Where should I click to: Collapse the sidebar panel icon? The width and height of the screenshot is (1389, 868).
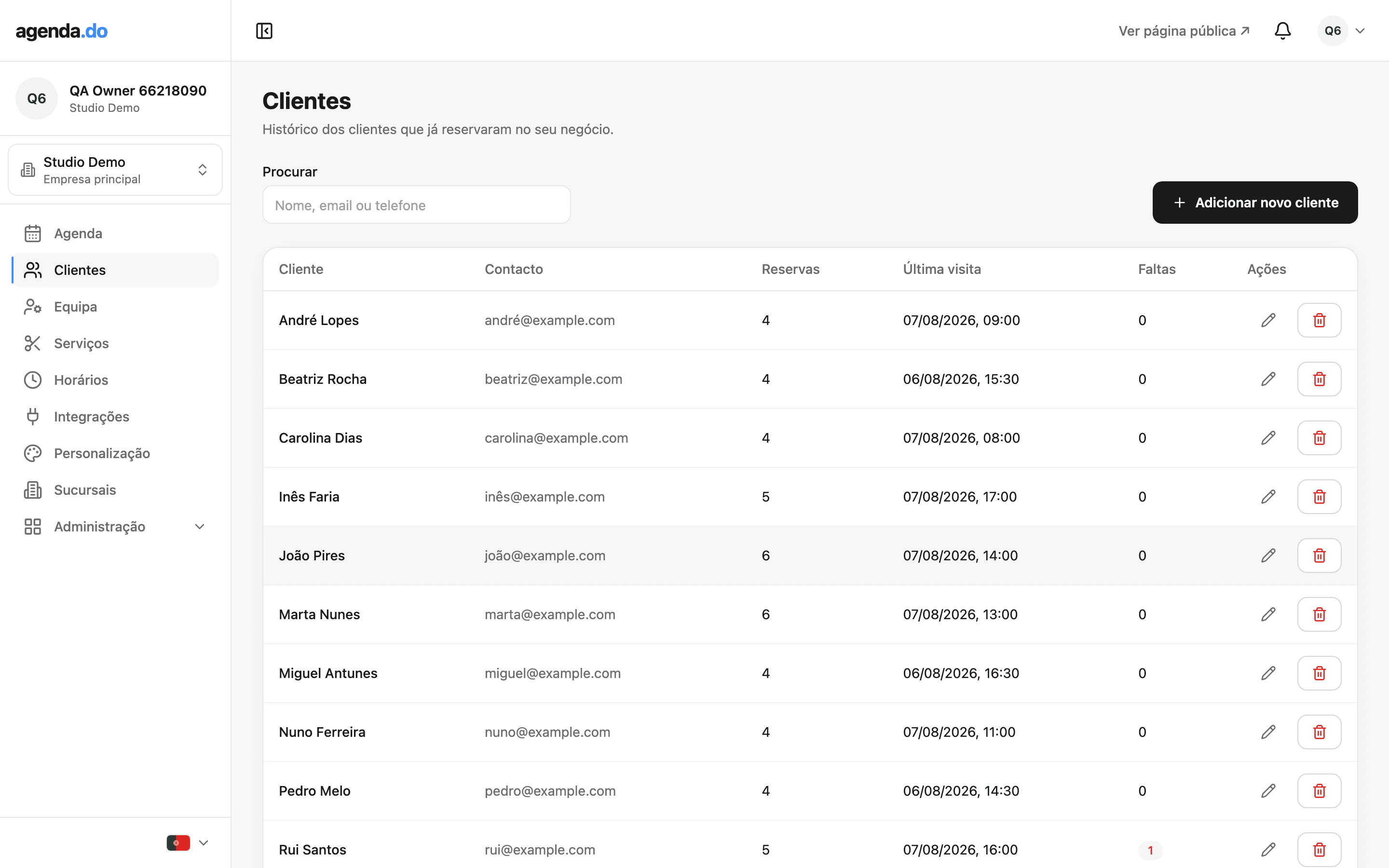point(264,31)
